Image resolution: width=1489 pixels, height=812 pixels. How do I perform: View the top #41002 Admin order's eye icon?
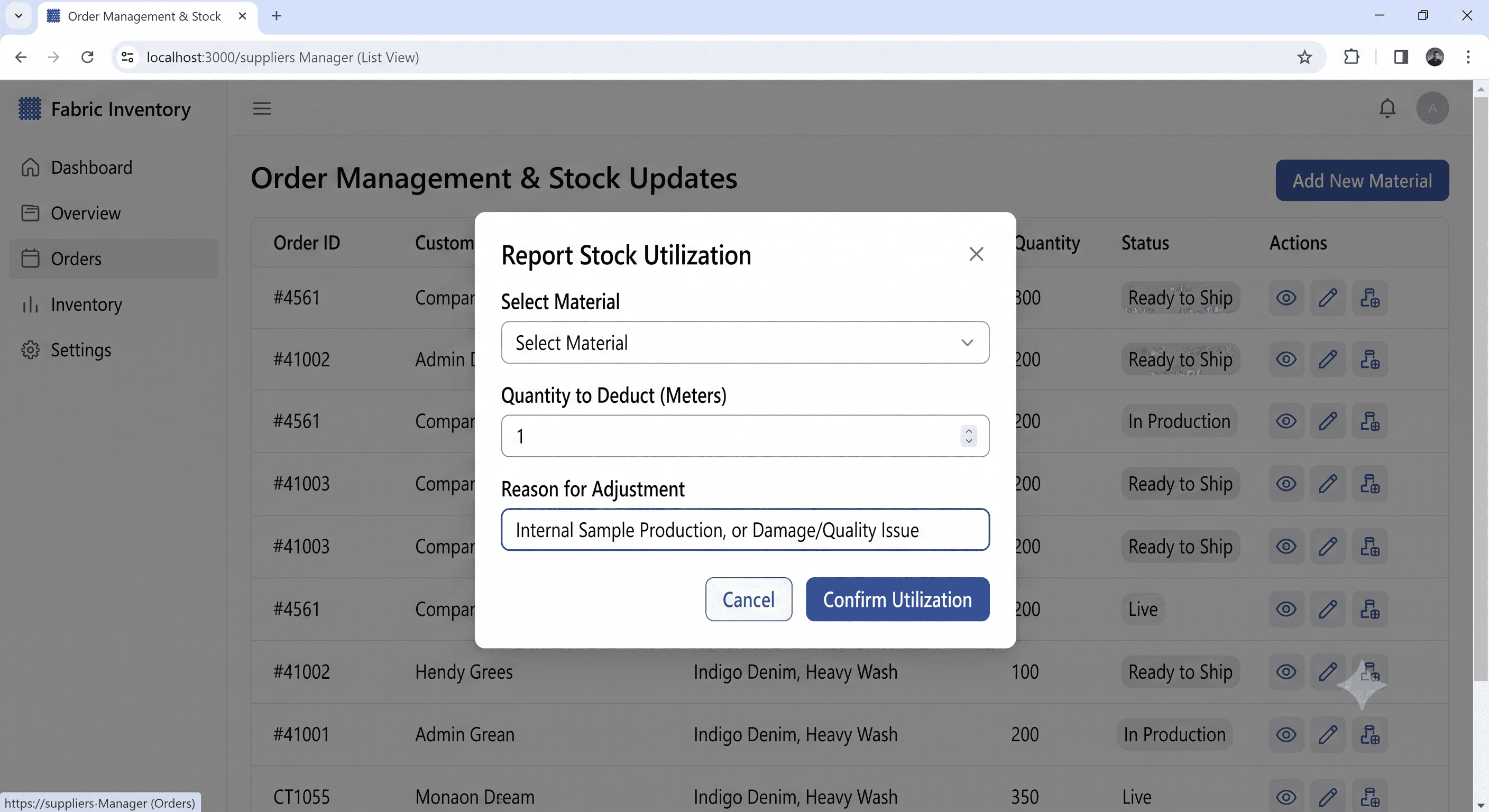1285,359
